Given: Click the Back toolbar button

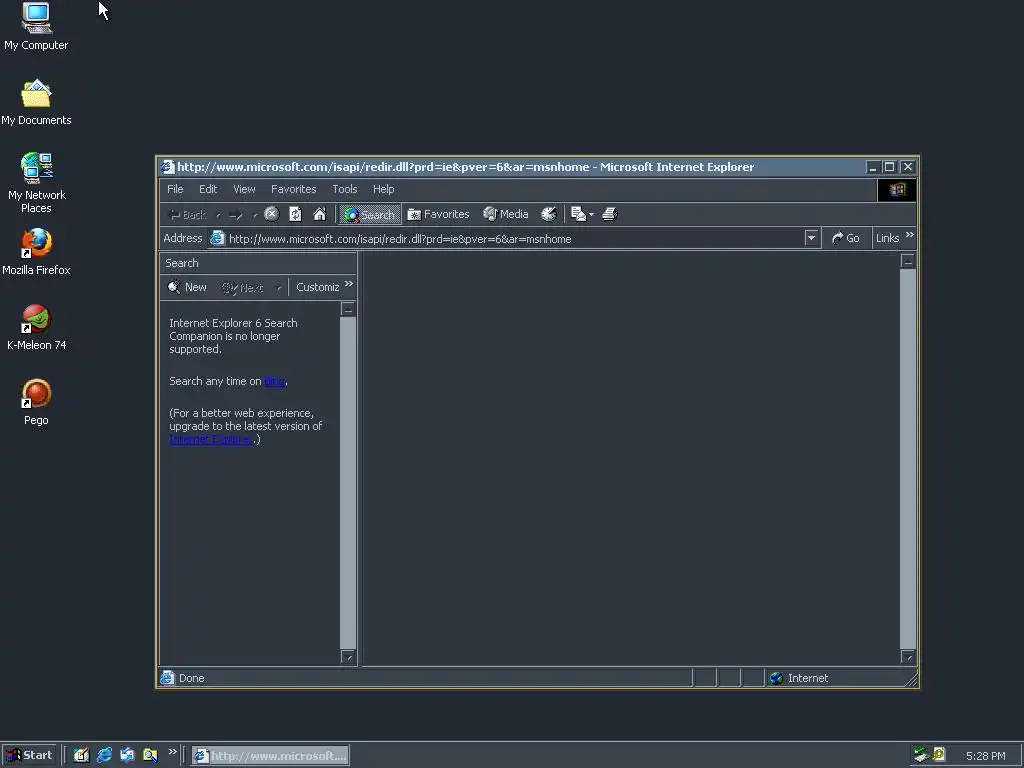Looking at the screenshot, I should pyautogui.click(x=188, y=214).
